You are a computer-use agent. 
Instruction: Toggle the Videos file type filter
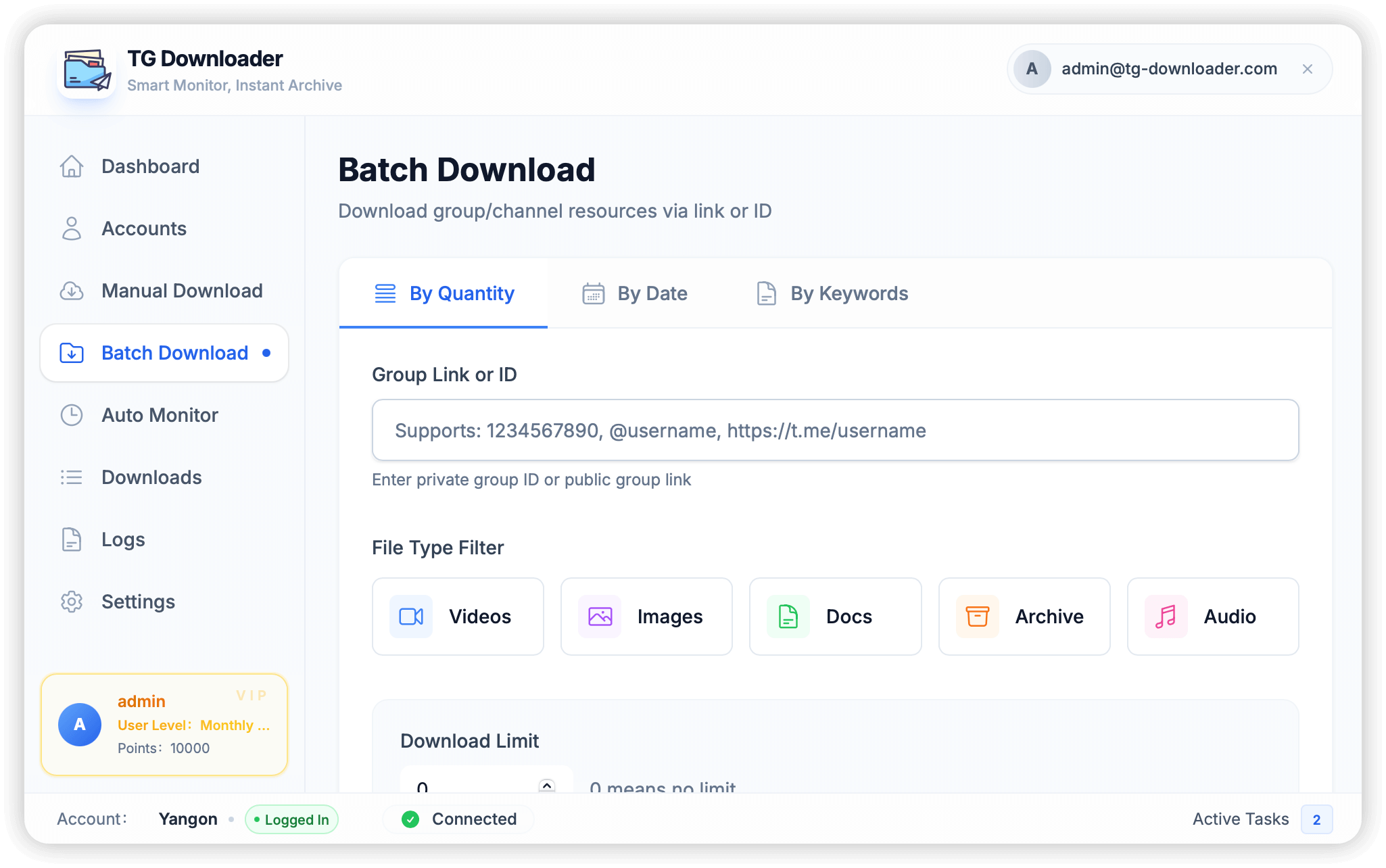[458, 617]
